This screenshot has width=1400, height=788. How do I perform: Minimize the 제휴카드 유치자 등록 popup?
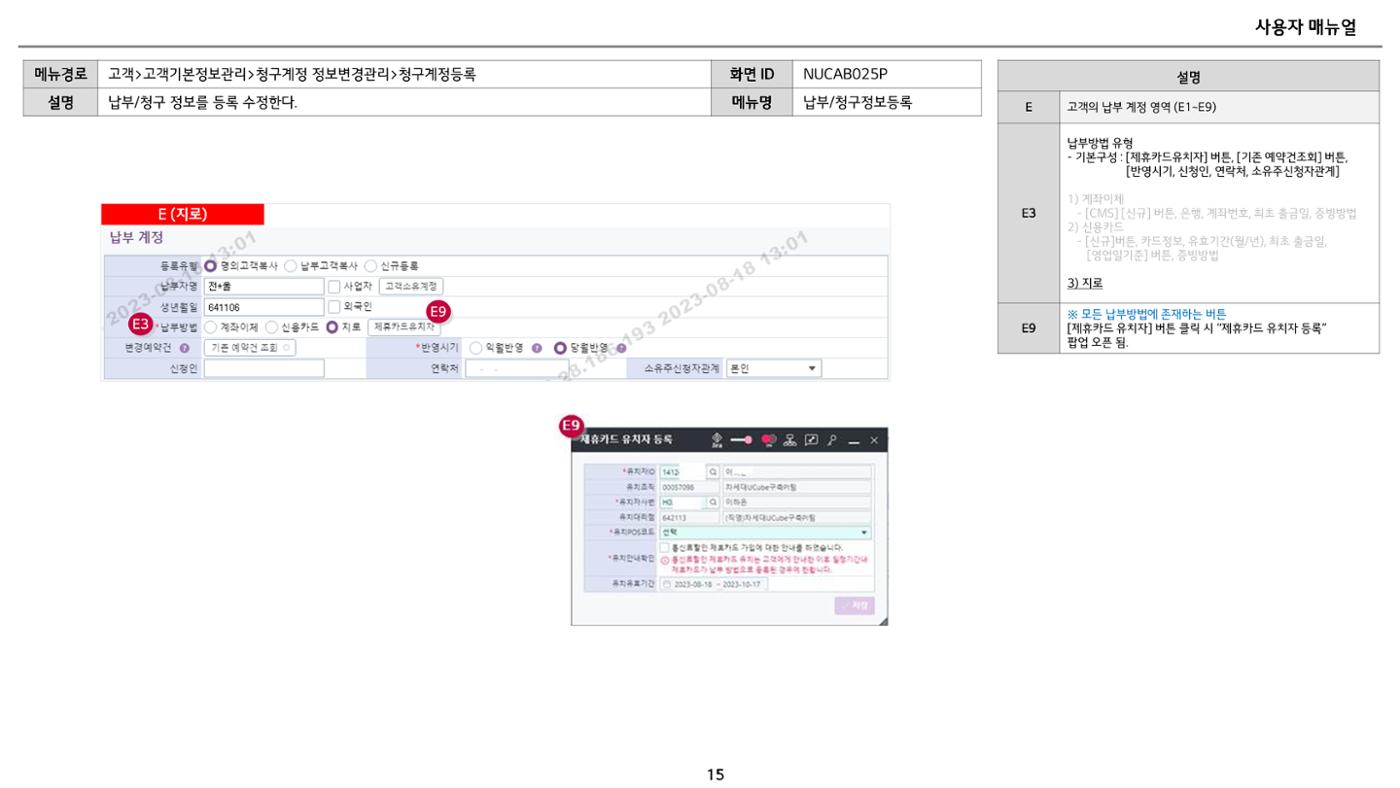[x=854, y=442]
